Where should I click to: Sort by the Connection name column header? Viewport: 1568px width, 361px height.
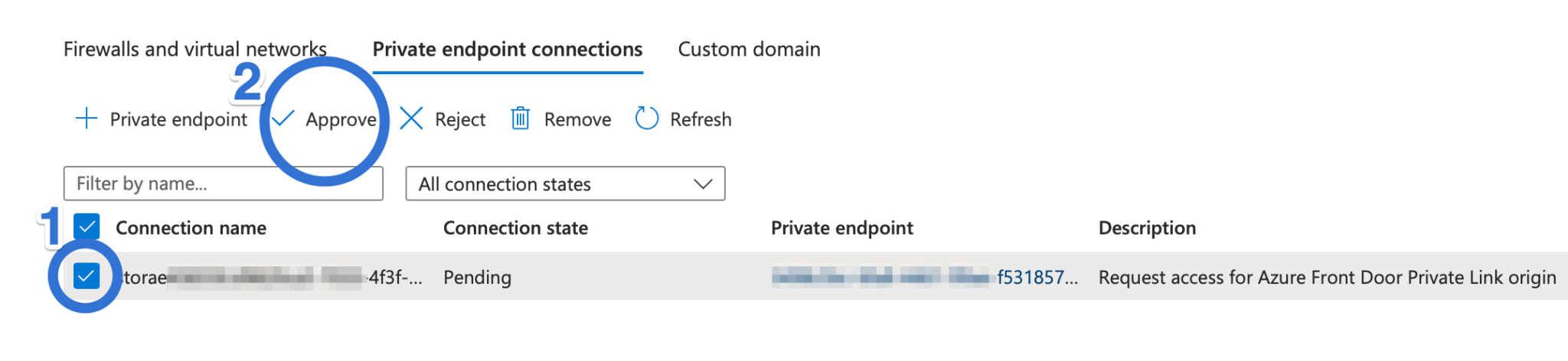coord(191,228)
